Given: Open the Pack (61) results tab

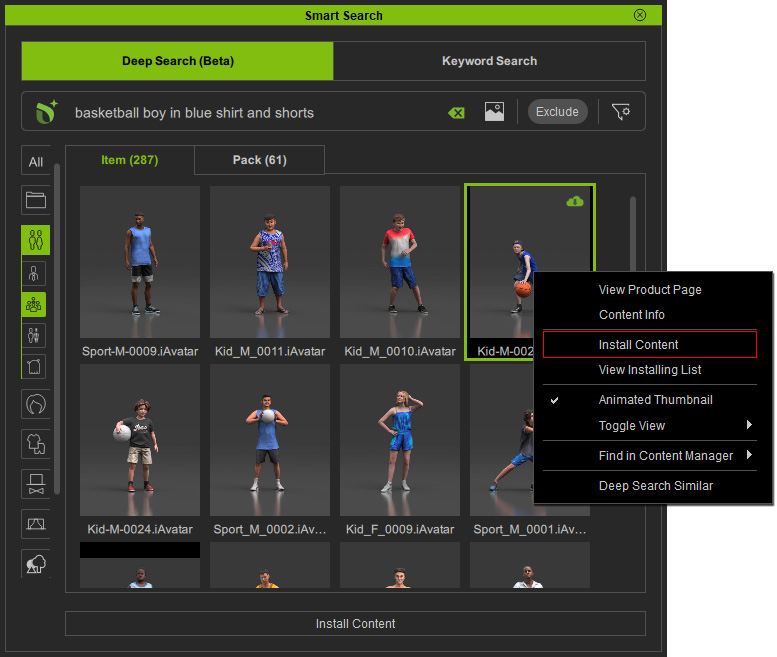Looking at the screenshot, I should (260, 160).
